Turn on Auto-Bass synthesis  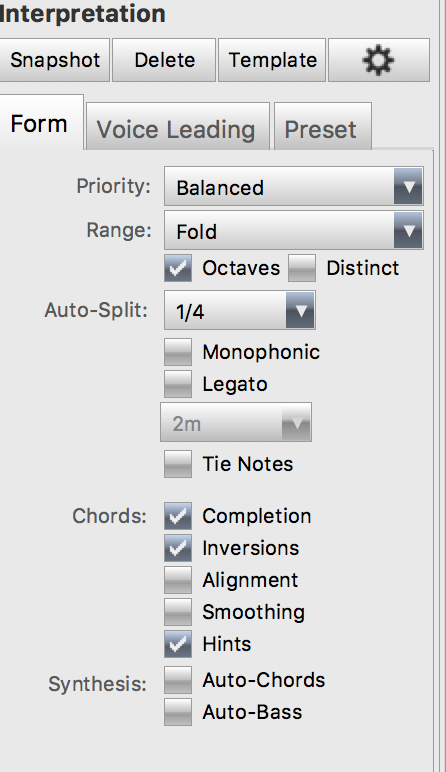point(178,712)
